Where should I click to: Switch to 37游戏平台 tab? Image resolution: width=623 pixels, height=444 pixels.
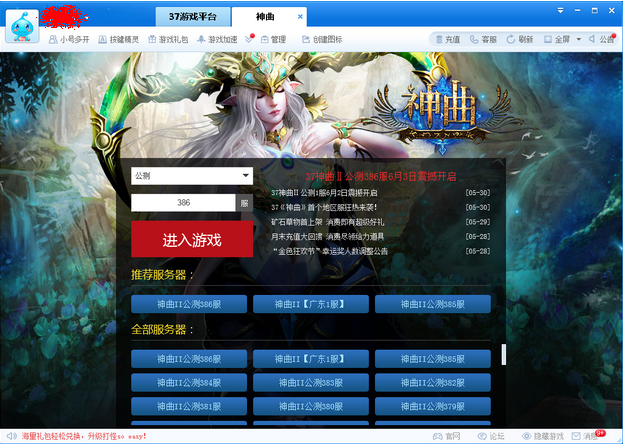coord(193,17)
